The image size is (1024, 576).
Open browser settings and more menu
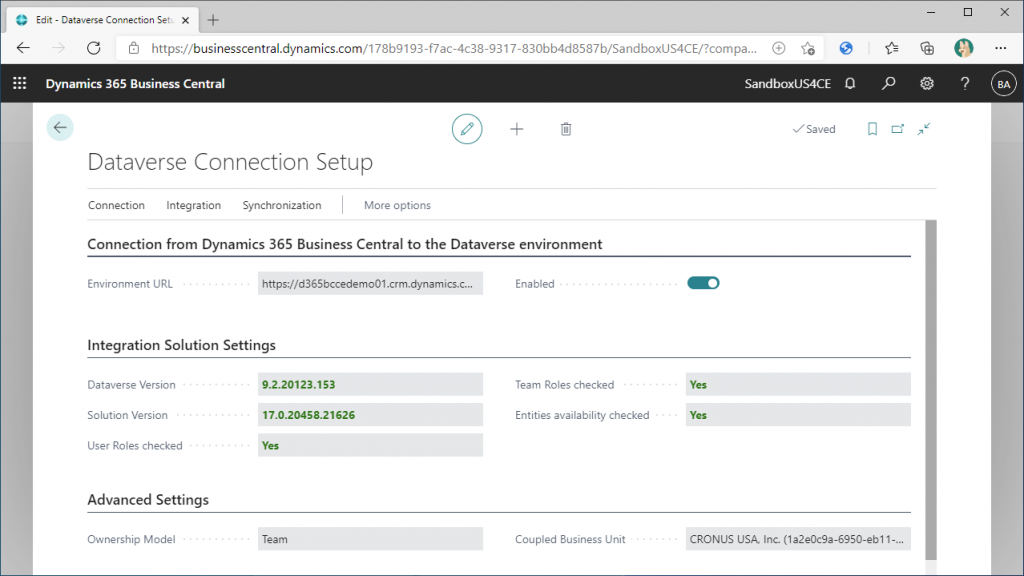[1000, 48]
